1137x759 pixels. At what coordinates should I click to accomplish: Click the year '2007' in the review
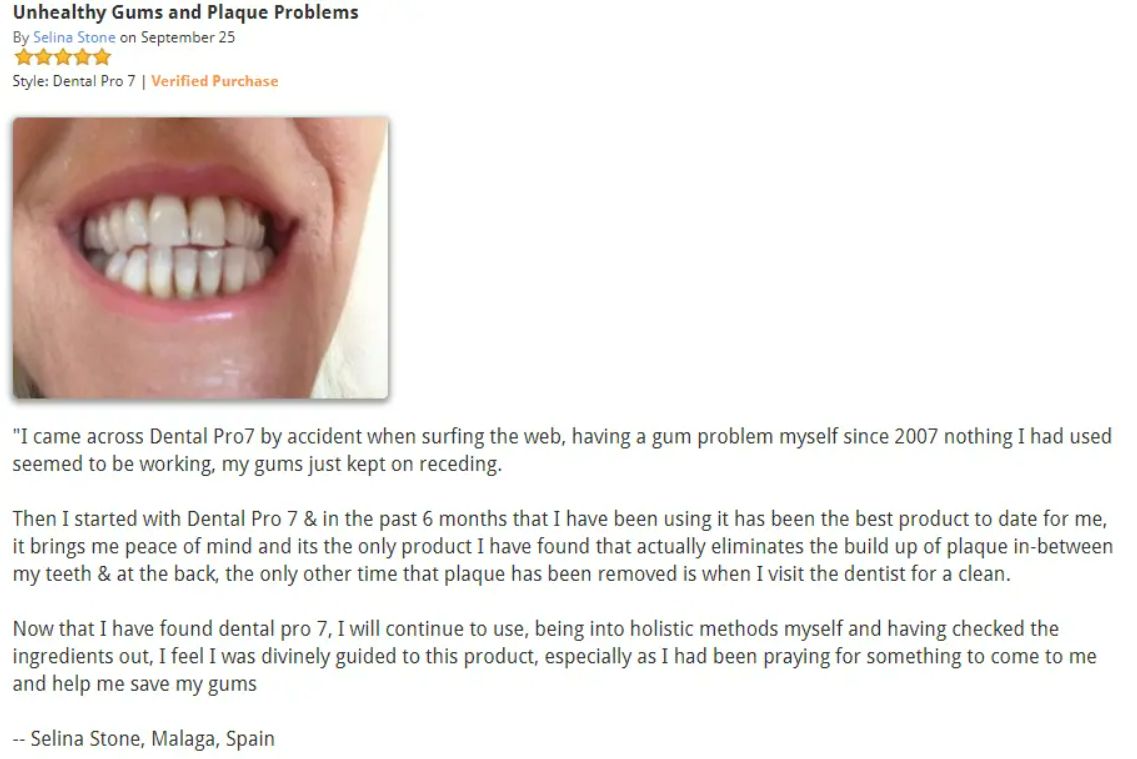tap(916, 437)
